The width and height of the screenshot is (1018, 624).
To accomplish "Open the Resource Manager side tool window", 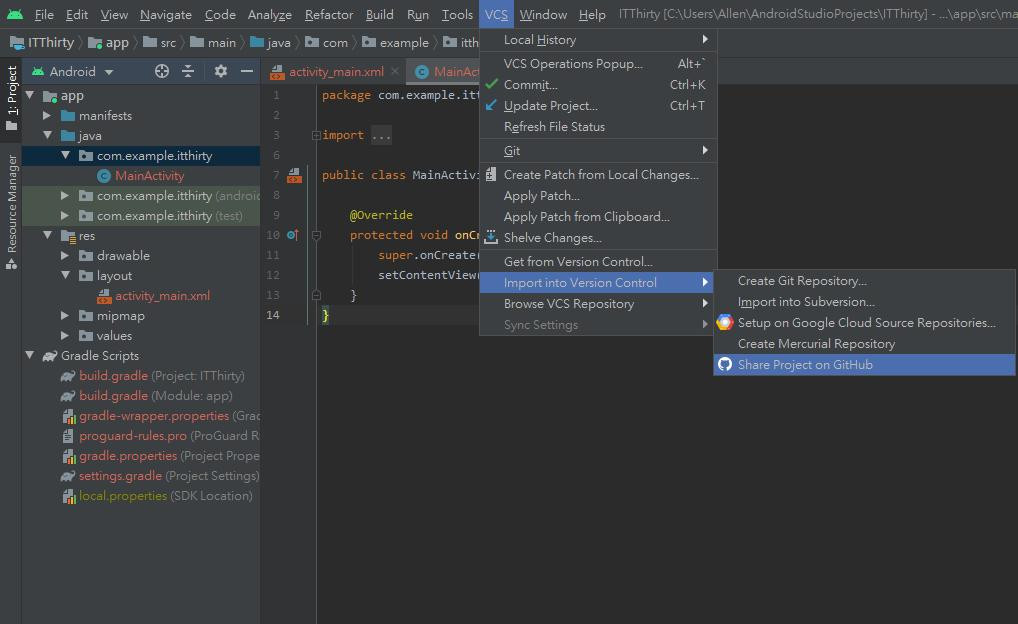I will (x=12, y=212).
